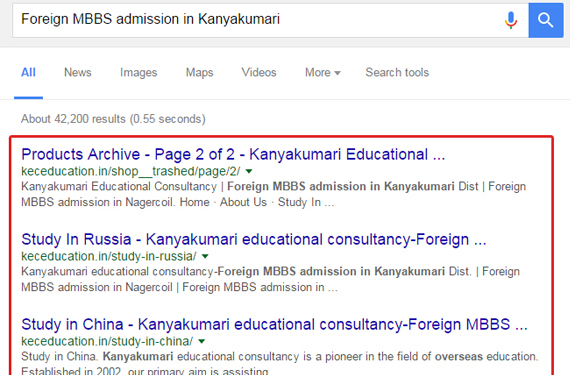Focus the search query input field

(x=270, y=20)
